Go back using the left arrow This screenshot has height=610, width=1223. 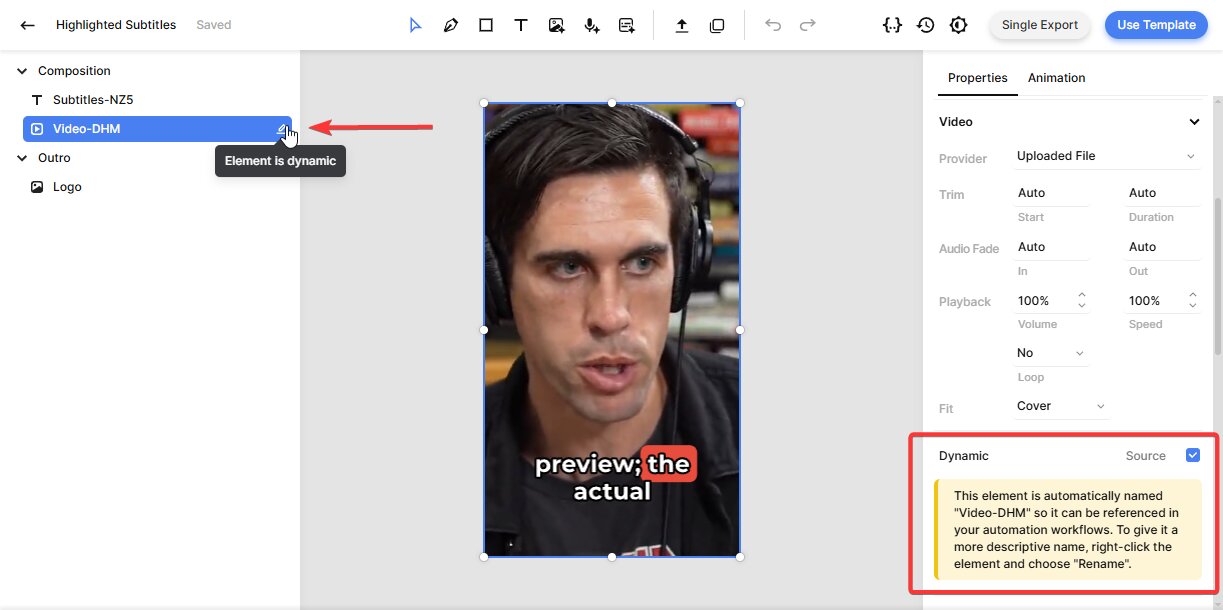click(x=27, y=25)
